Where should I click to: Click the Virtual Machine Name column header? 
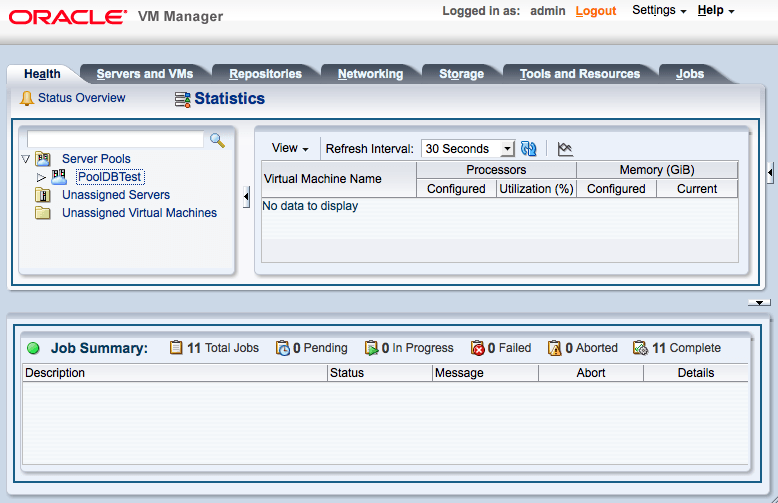[339, 179]
